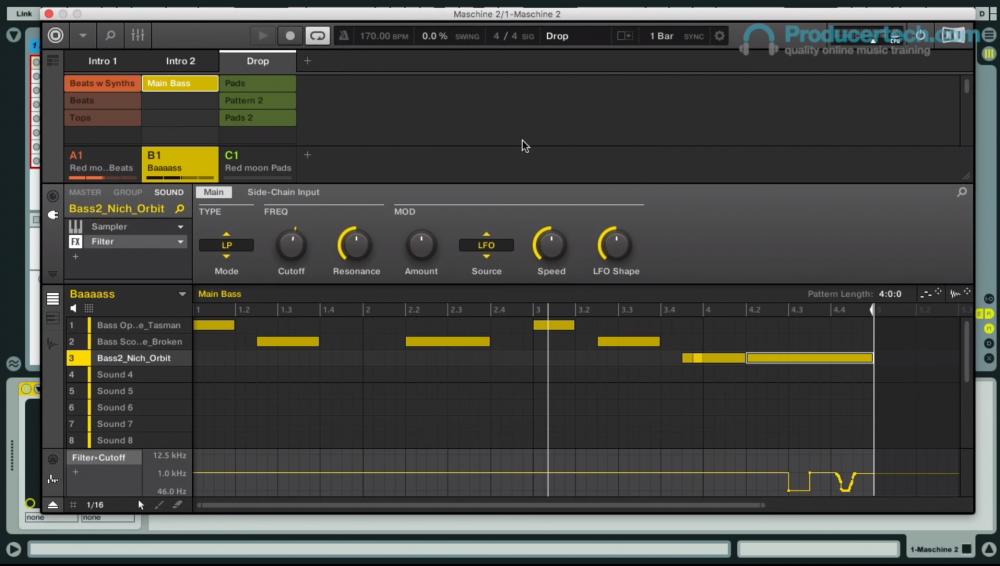Open the settings gear in header
Image resolution: width=1000 pixels, height=566 pixels.
click(719, 36)
